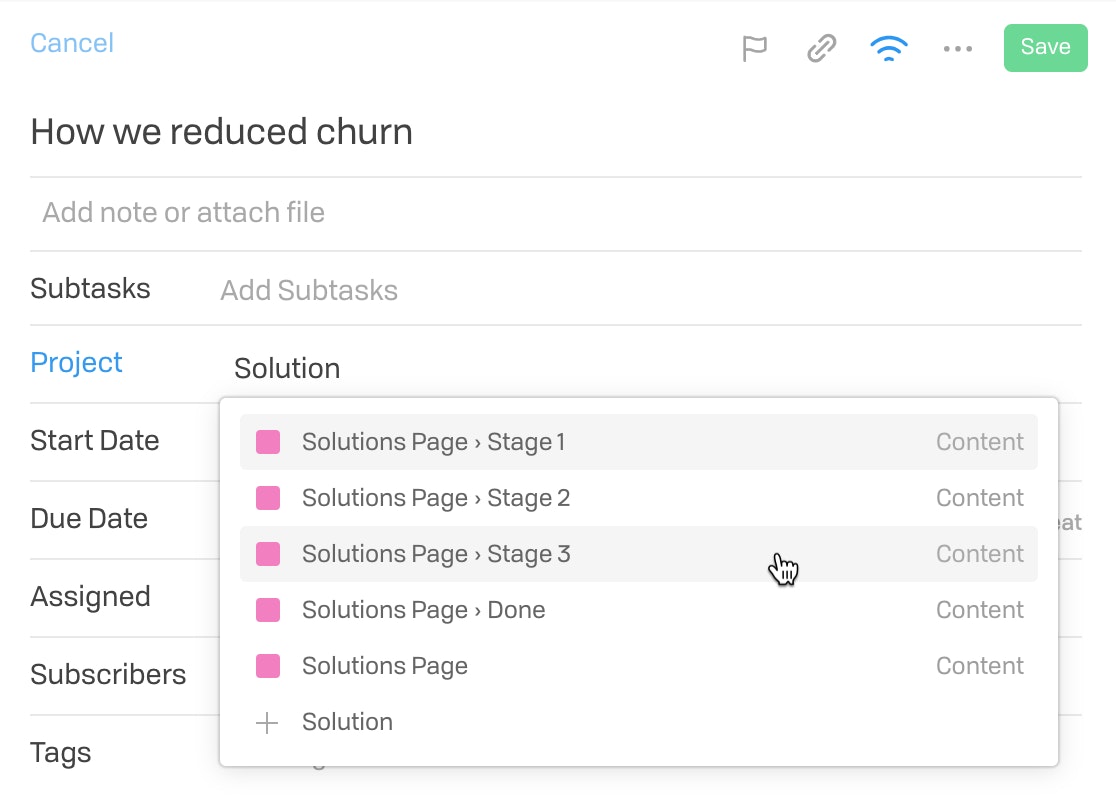The width and height of the screenshot is (1116, 810).
Task: Select Solutions Page › Stage 2 option
Action: click(x=638, y=498)
